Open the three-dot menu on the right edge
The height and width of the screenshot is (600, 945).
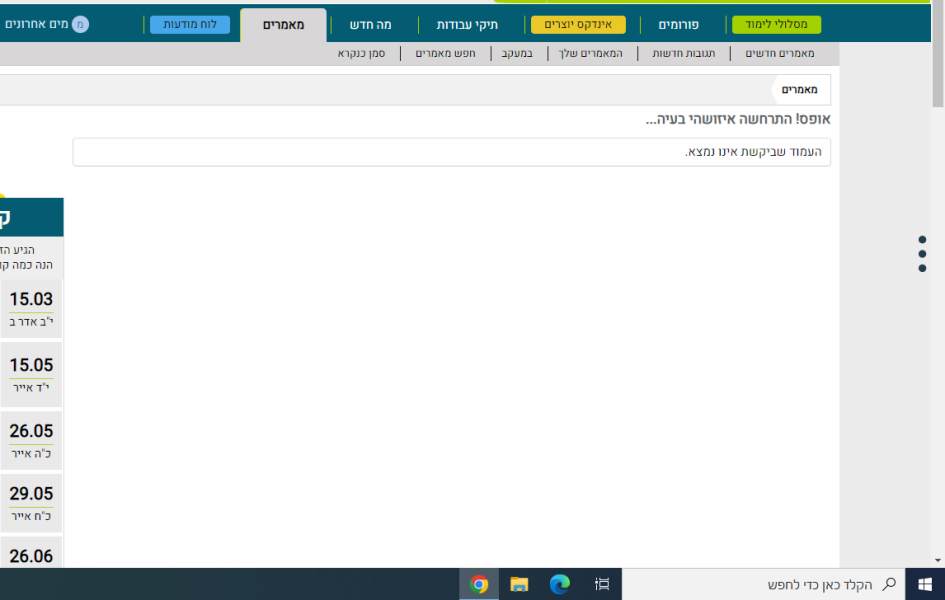(x=921, y=253)
